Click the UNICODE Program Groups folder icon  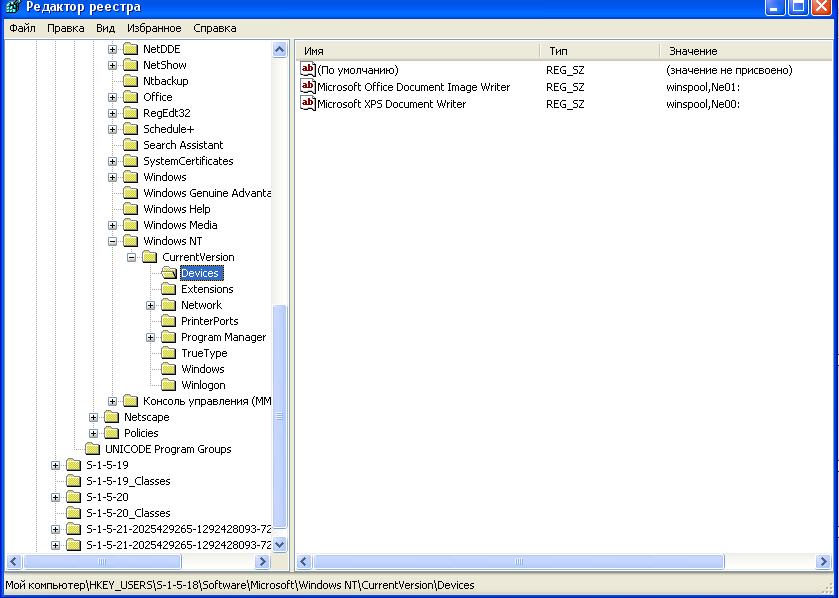click(92, 449)
